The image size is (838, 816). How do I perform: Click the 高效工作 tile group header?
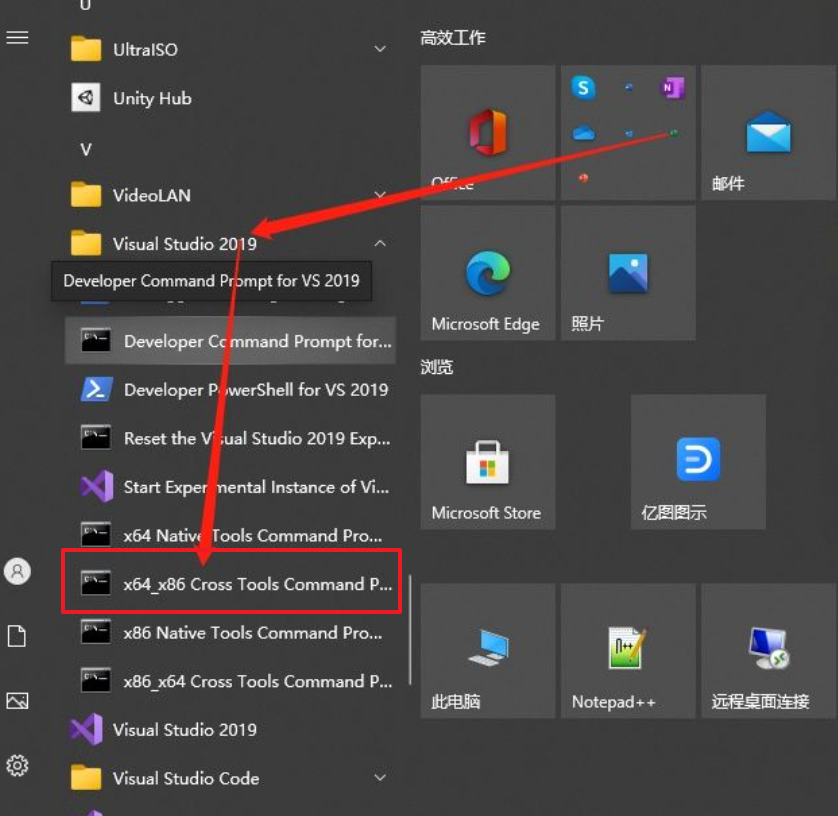point(453,38)
